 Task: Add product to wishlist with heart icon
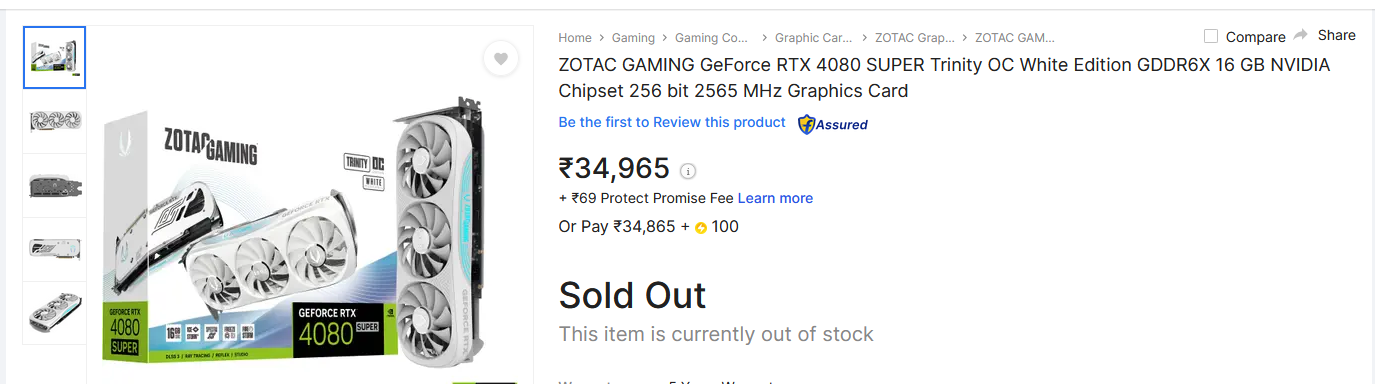click(501, 59)
